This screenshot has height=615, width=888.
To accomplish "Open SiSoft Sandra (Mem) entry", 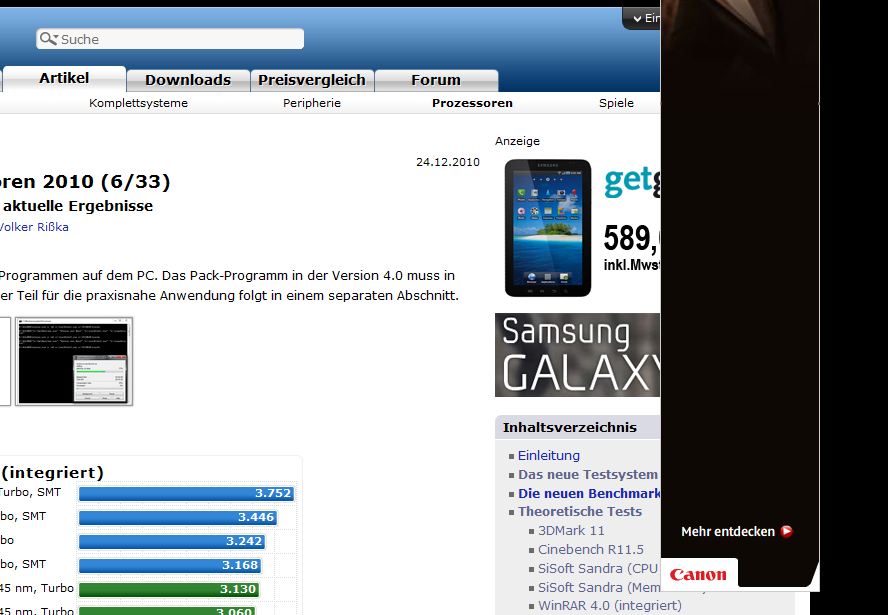I will tap(599, 587).
